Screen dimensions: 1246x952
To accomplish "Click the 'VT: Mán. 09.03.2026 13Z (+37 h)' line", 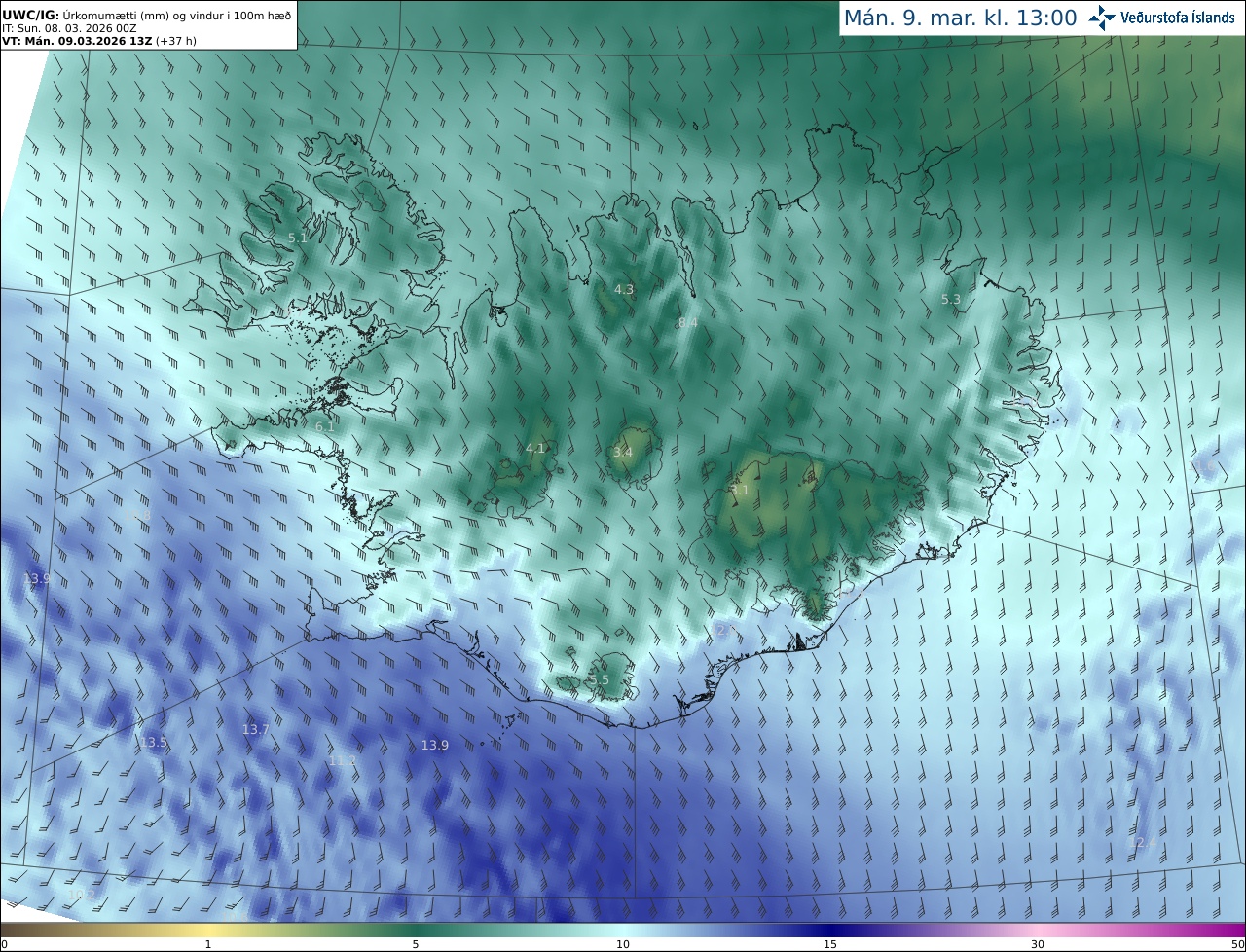I will [99, 41].
